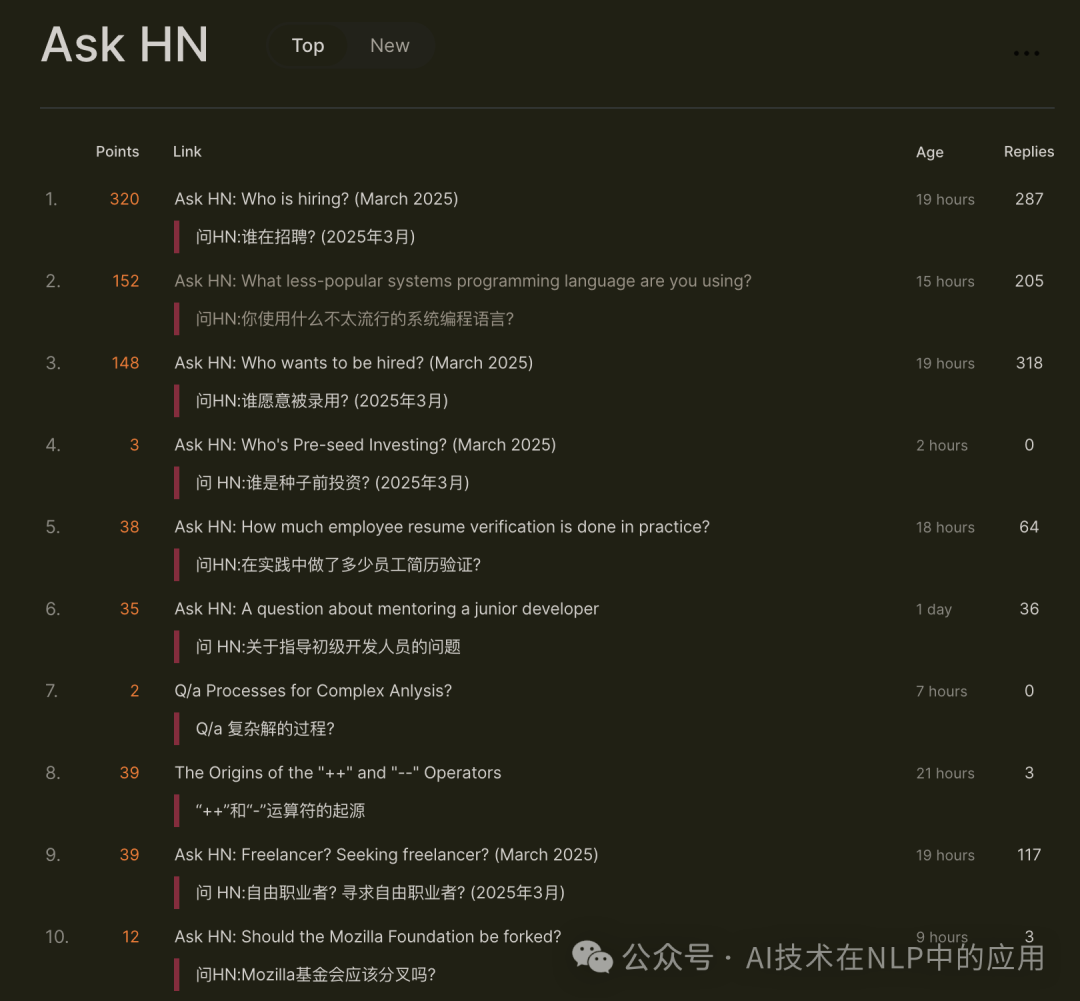Click the Ask HN page title
The image size is (1080, 1001).
(x=125, y=46)
